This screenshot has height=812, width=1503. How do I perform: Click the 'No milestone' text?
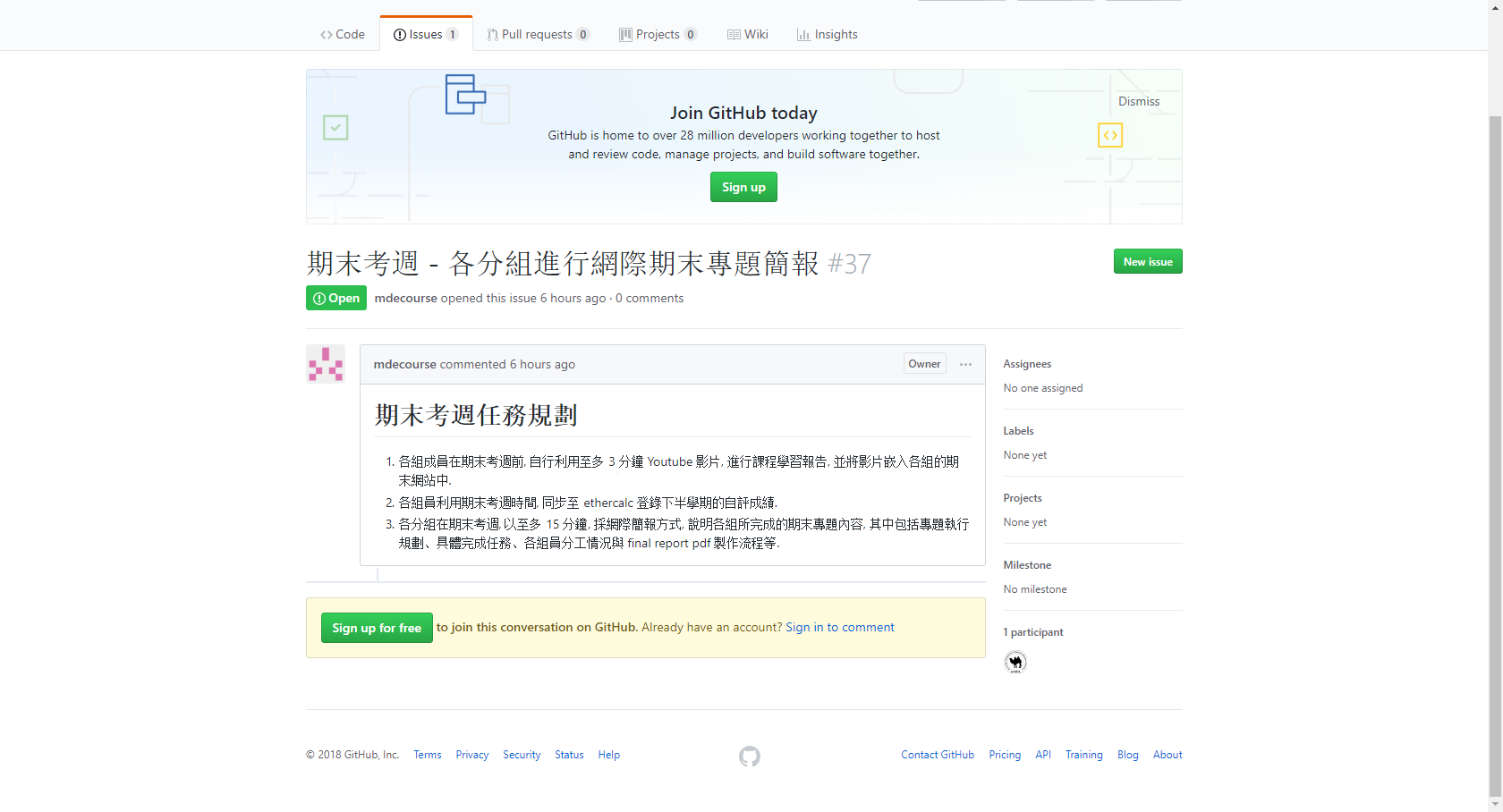[x=1035, y=589]
